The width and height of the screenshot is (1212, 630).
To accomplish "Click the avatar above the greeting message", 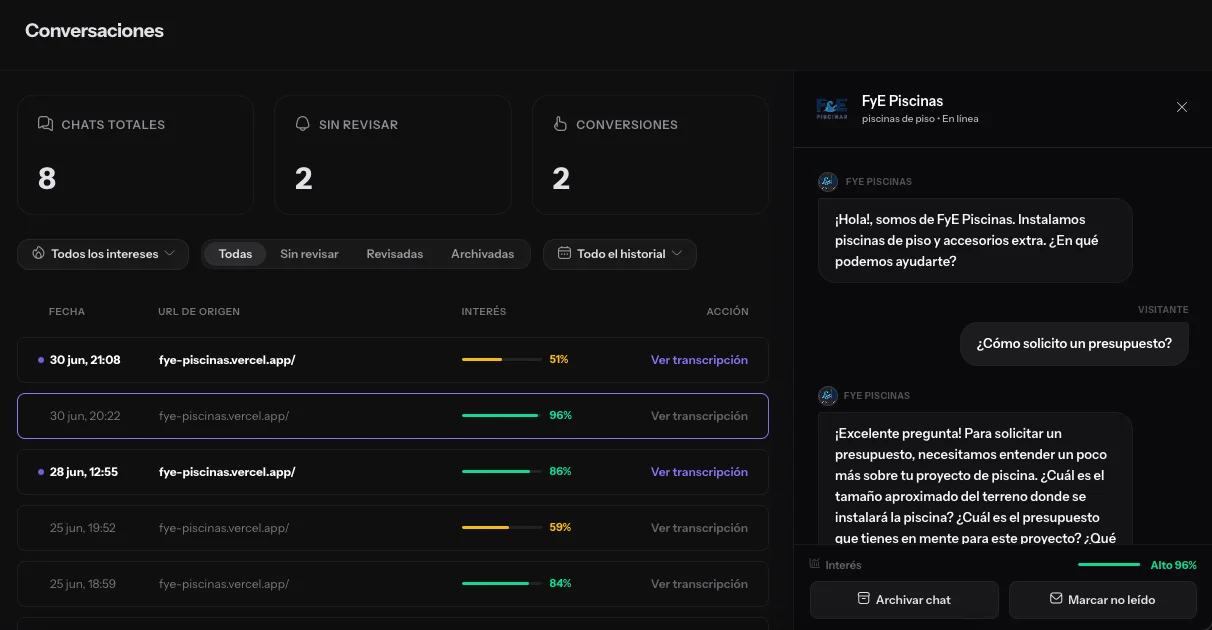I will click(828, 182).
